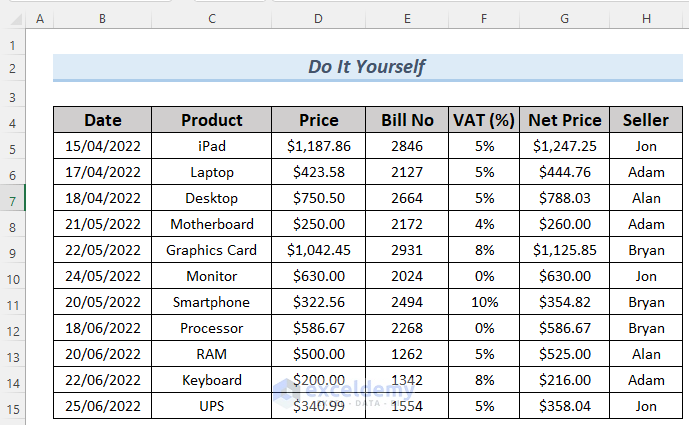The height and width of the screenshot is (425, 689).
Task: Click the iPad product cell
Action: 212,146
